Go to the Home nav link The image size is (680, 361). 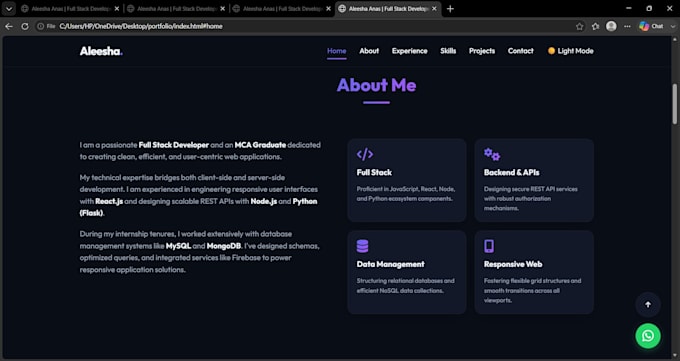[337, 51]
